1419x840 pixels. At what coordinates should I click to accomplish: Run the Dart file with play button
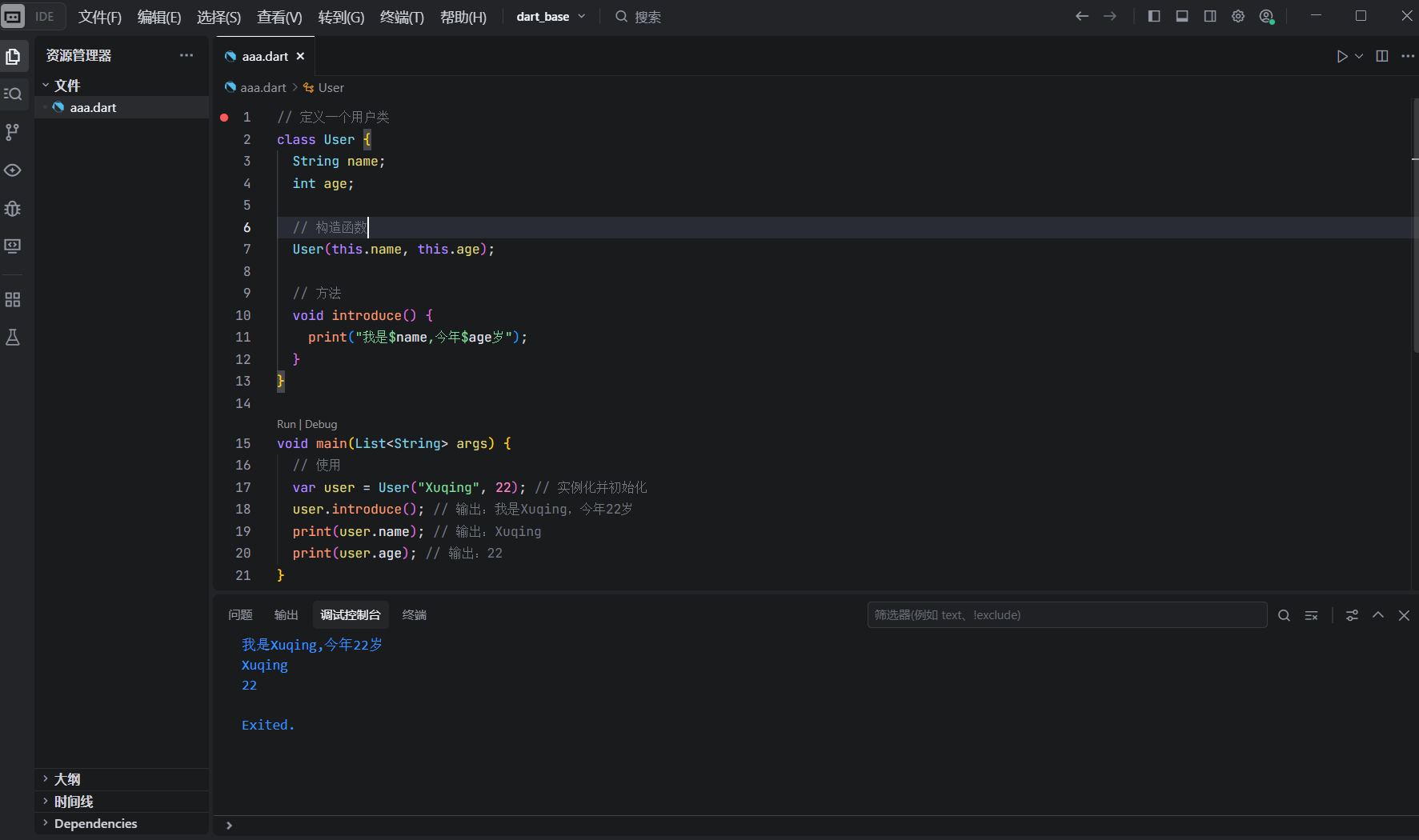(x=1342, y=56)
